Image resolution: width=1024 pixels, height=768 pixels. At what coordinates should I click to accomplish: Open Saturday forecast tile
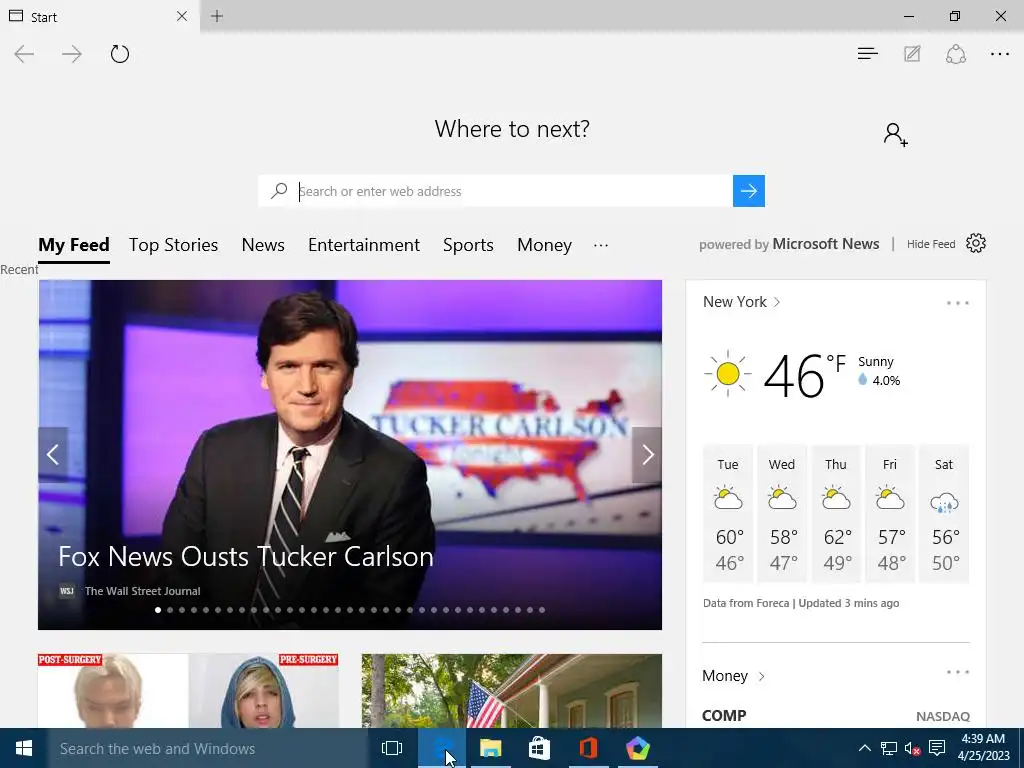(x=944, y=513)
